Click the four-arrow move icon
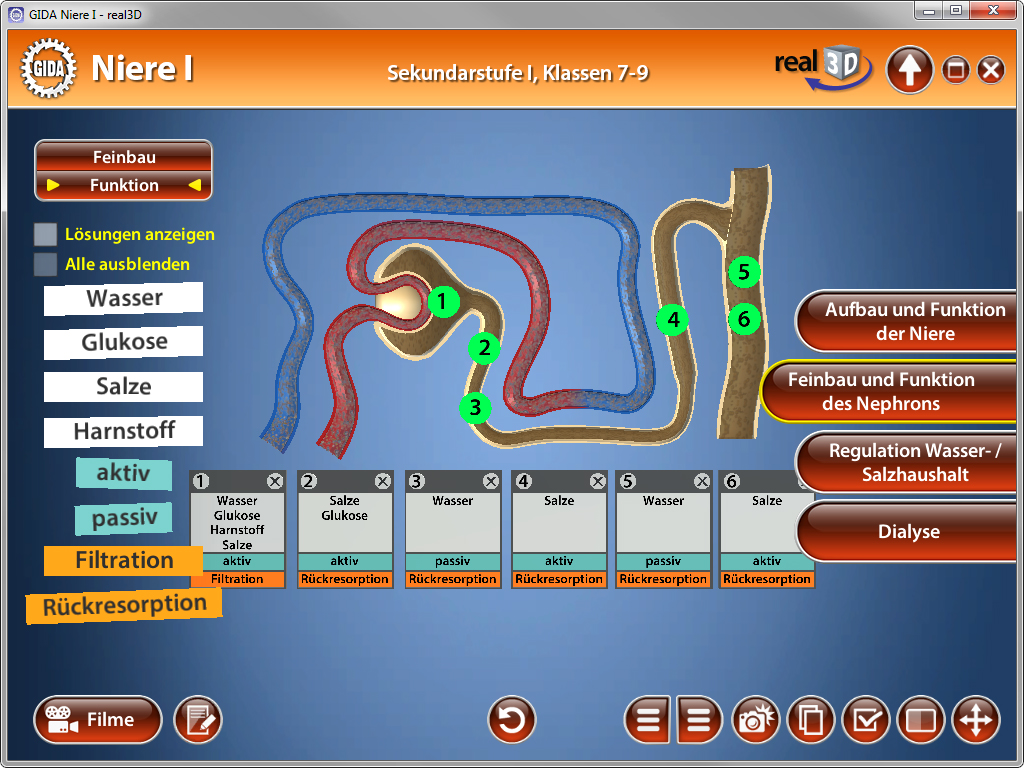The image size is (1024, 768). click(975, 720)
